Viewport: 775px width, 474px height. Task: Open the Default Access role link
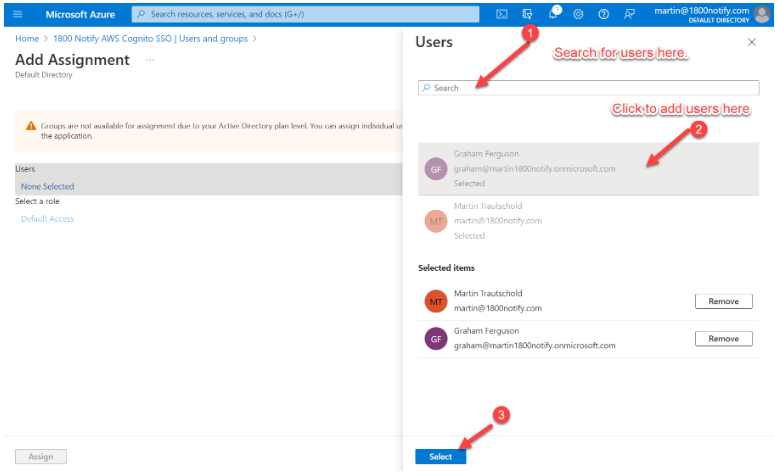click(47, 219)
